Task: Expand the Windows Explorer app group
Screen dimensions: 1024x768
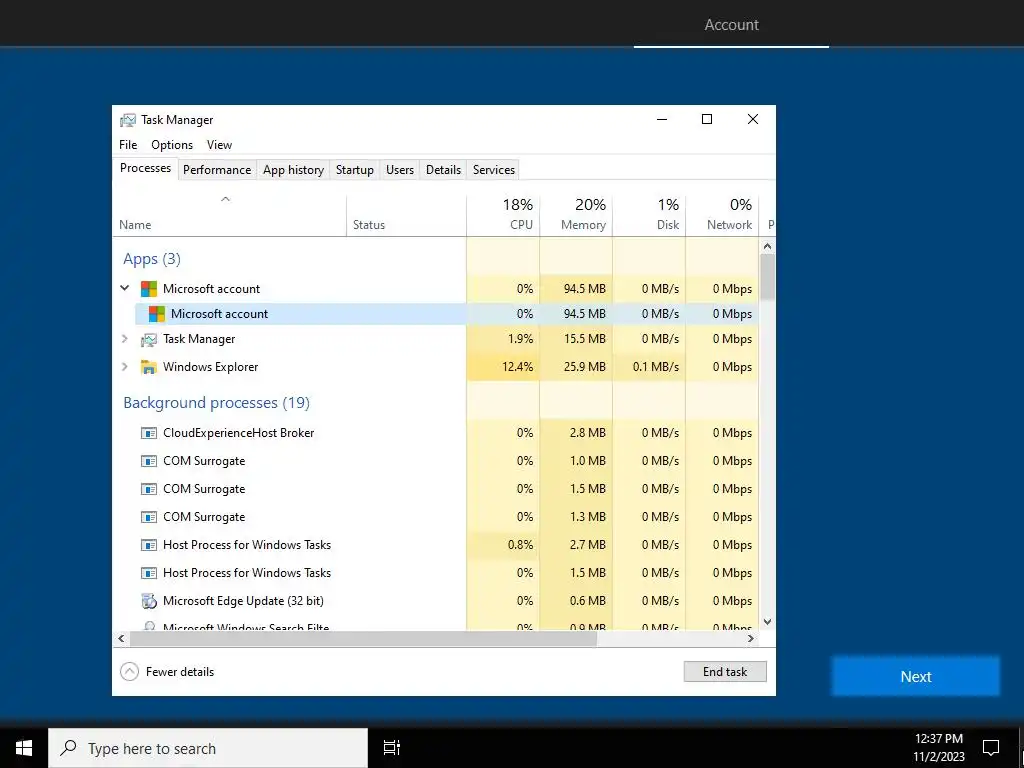Action: tap(125, 367)
